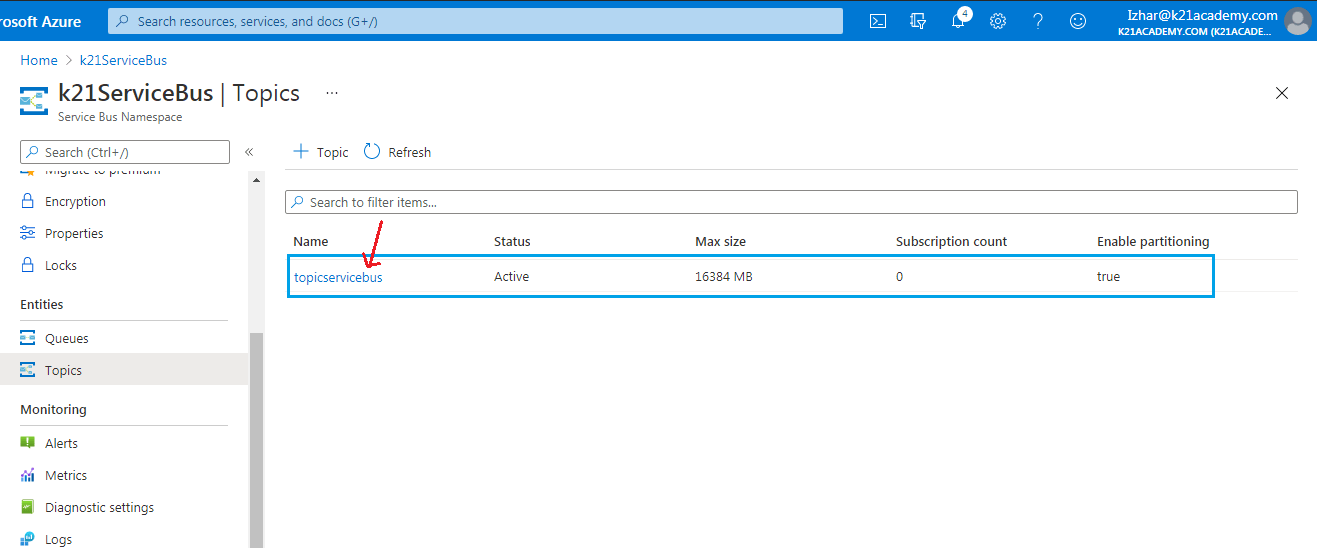The image size is (1317, 548).
Task: Click the user account avatar
Action: (1297, 21)
